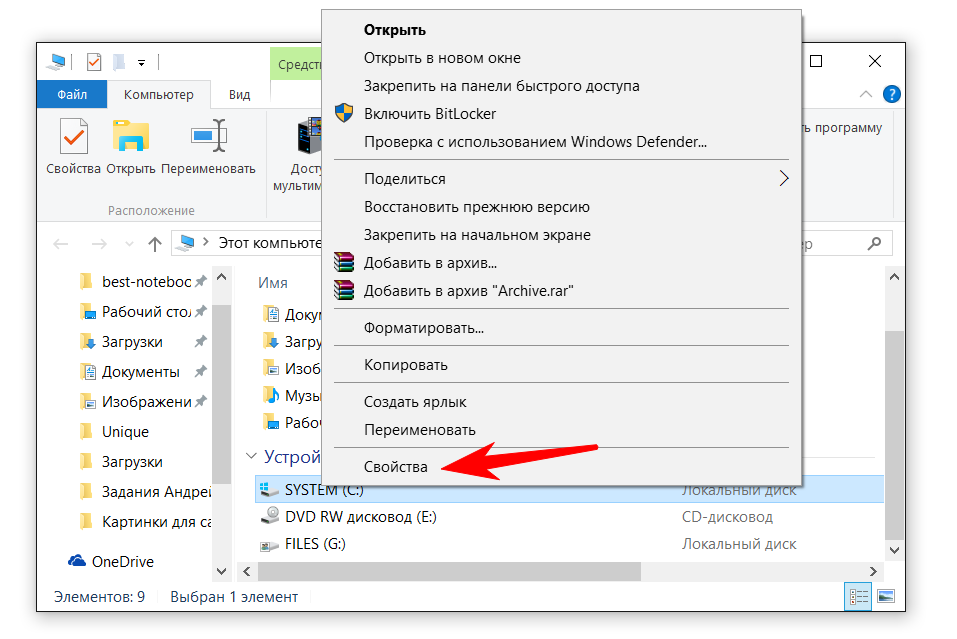Open the FILES (G:) local disk
The image size is (957, 639).
[x=315, y=544]
